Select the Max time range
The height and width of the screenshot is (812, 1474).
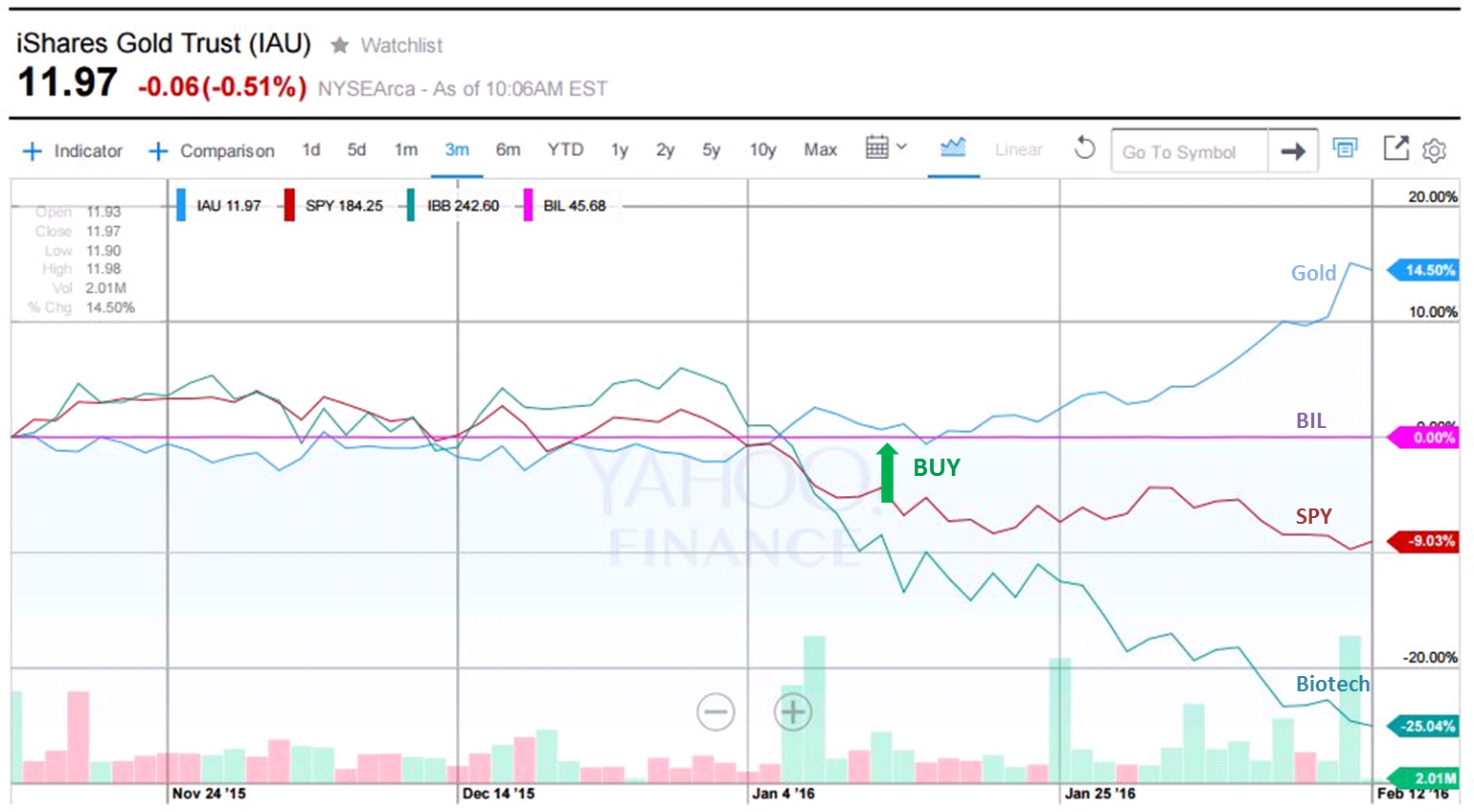(820, 150)
